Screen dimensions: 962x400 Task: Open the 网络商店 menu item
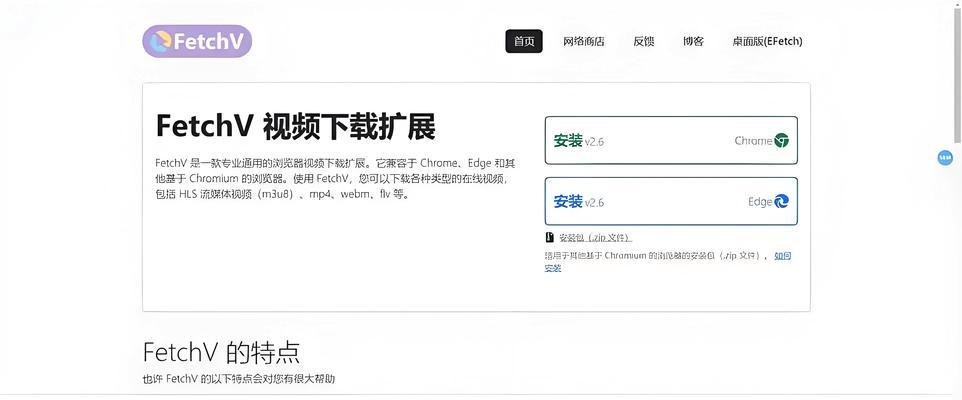[x=583, y=41]
